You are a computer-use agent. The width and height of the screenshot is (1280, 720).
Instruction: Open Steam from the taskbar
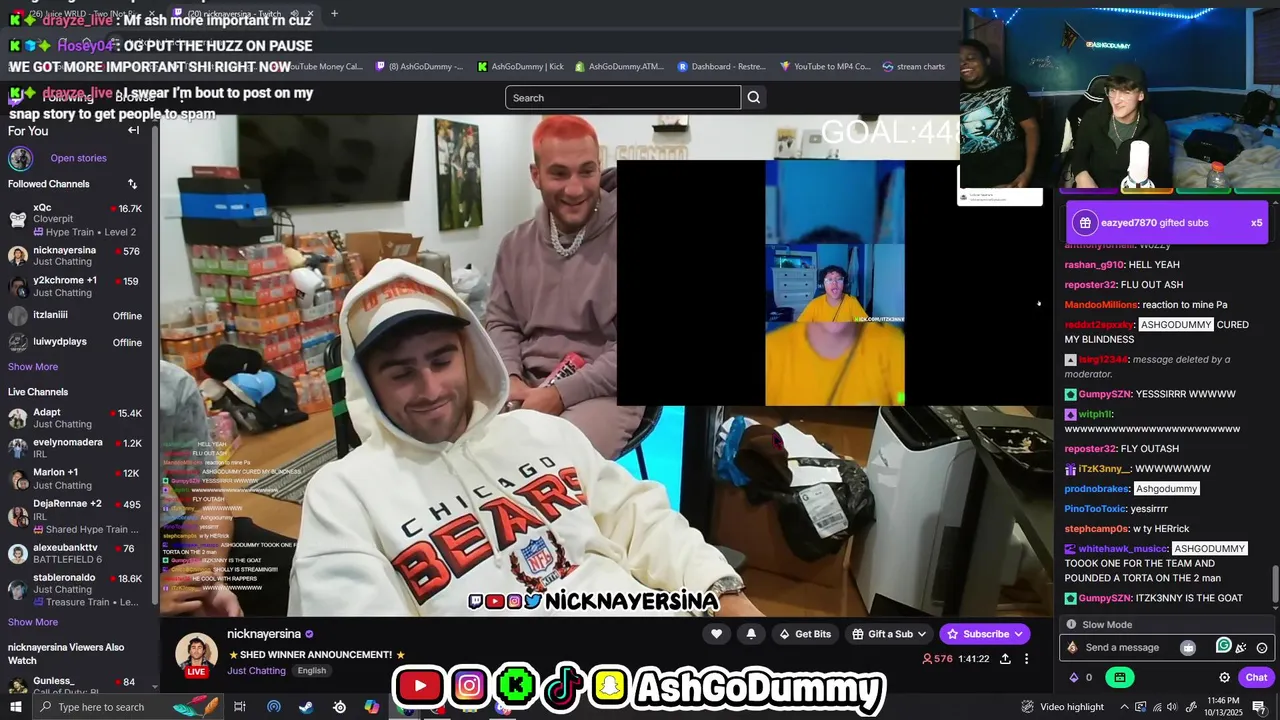(306, 707)
